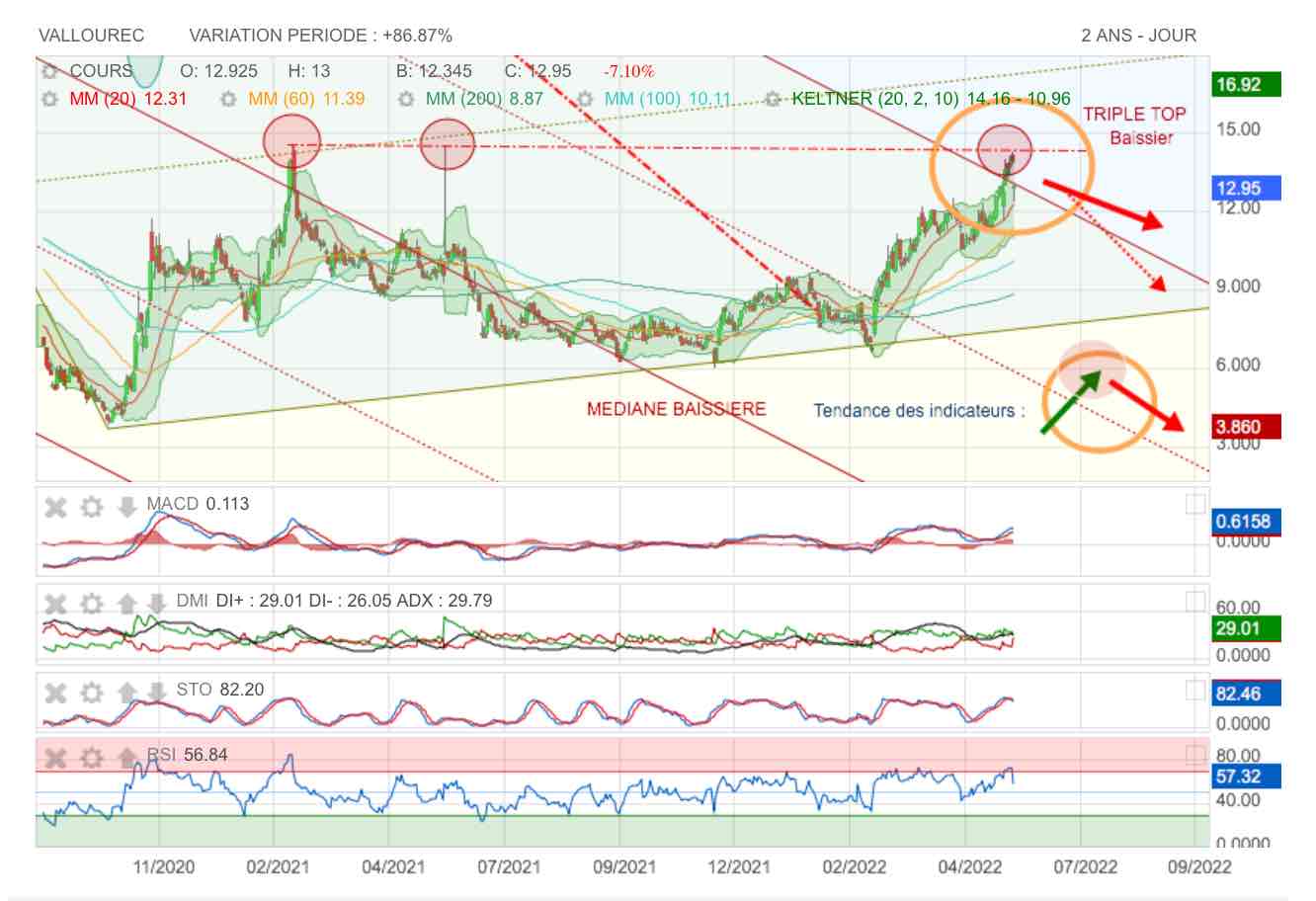Move the STO panel down
This screenshot has height=901, width=1316.
coord(157,692)
